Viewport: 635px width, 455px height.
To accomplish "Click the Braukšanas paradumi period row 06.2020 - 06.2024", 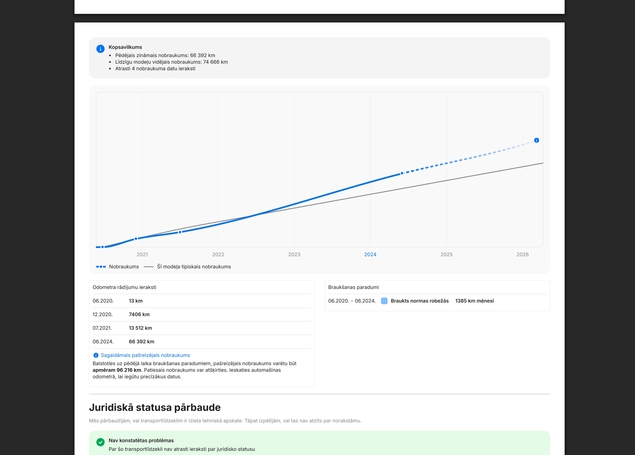I will point(437,301).
